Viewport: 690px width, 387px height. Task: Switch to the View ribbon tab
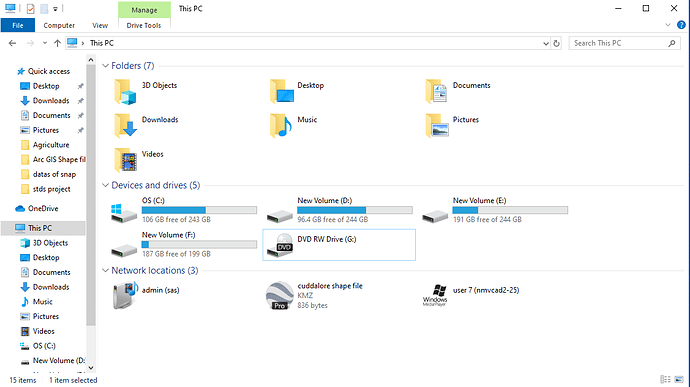(100, 25)
